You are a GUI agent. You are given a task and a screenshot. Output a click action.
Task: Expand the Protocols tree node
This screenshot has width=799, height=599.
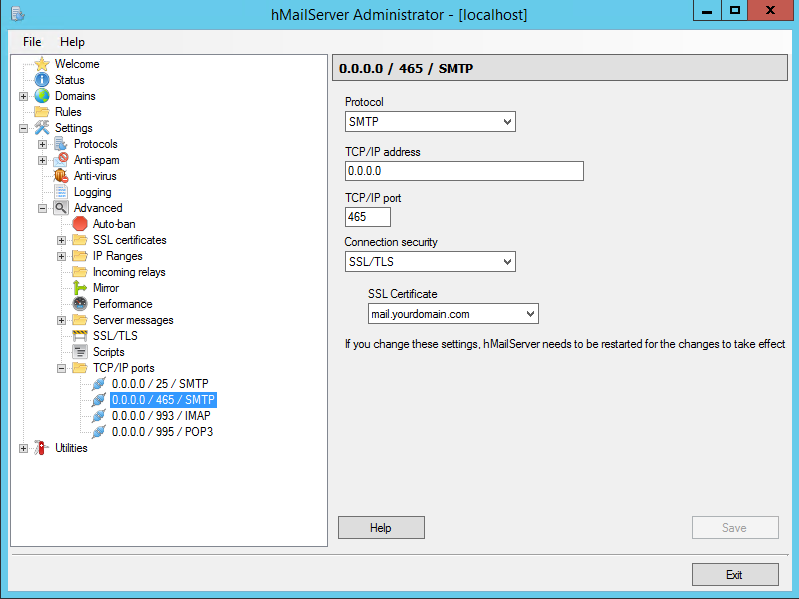pos(43,144)
